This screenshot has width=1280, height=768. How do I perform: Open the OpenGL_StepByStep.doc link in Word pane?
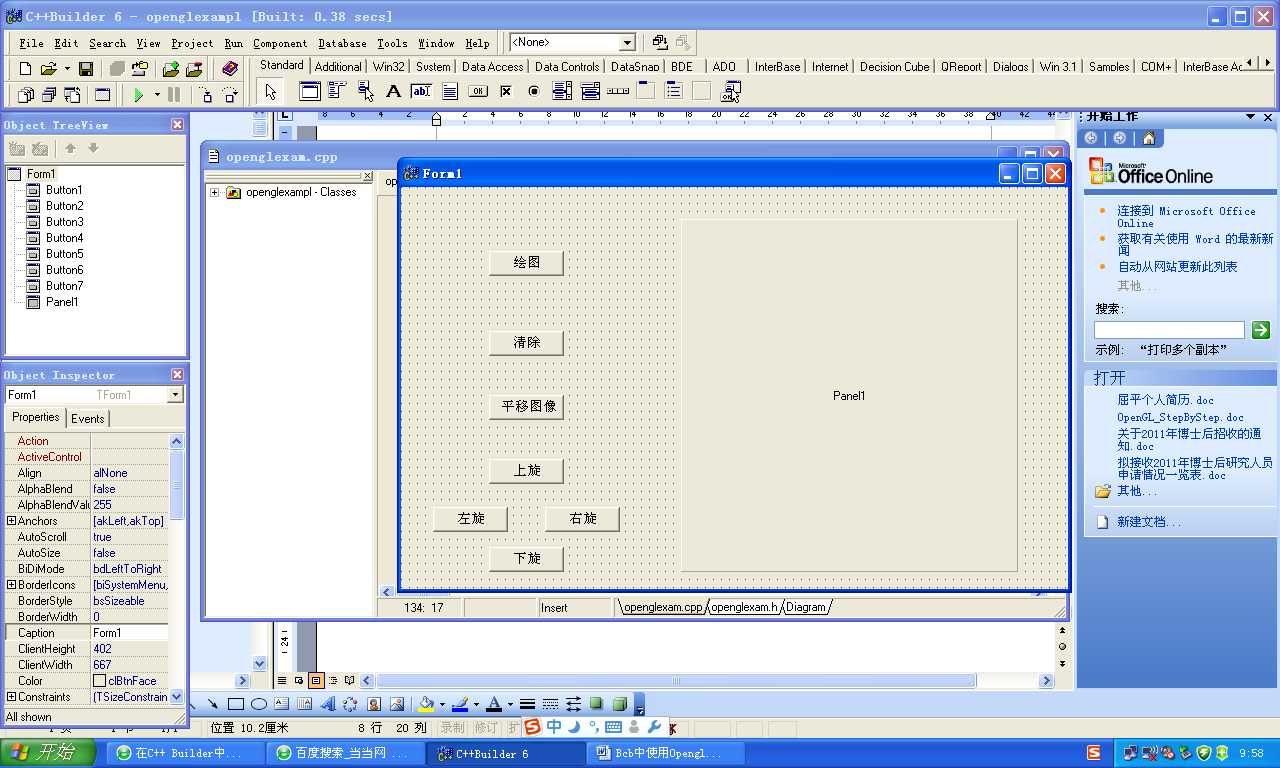point(1180,417)
